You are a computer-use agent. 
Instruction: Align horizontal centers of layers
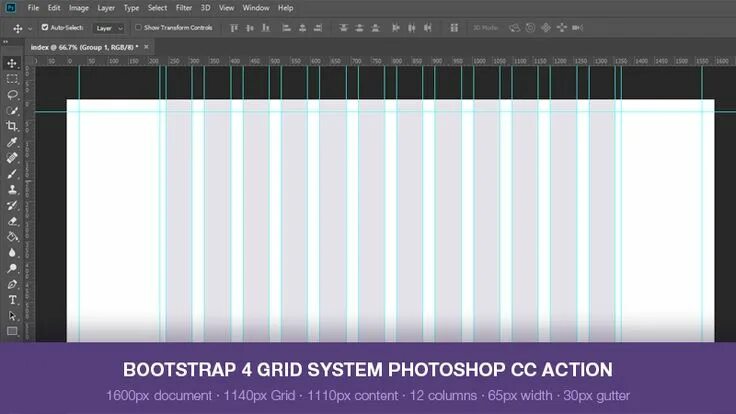(x=302, y=28)
